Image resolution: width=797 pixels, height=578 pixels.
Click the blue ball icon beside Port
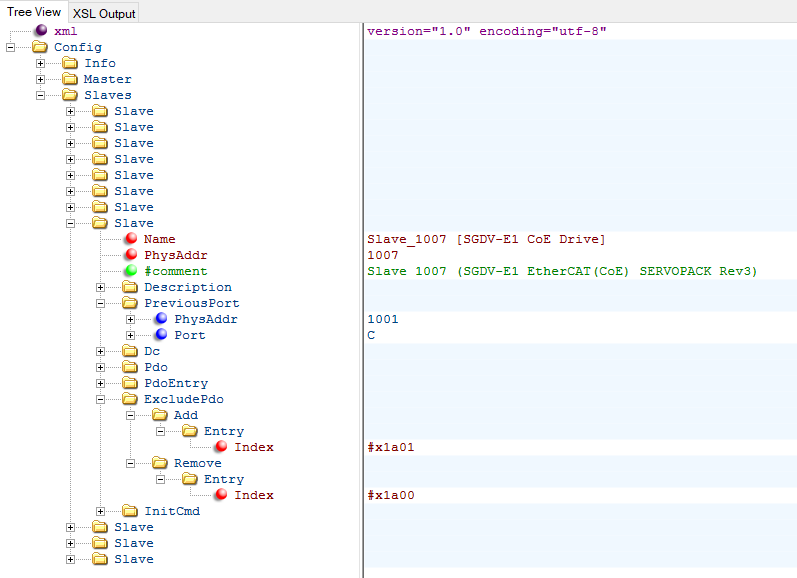point(160,335)
